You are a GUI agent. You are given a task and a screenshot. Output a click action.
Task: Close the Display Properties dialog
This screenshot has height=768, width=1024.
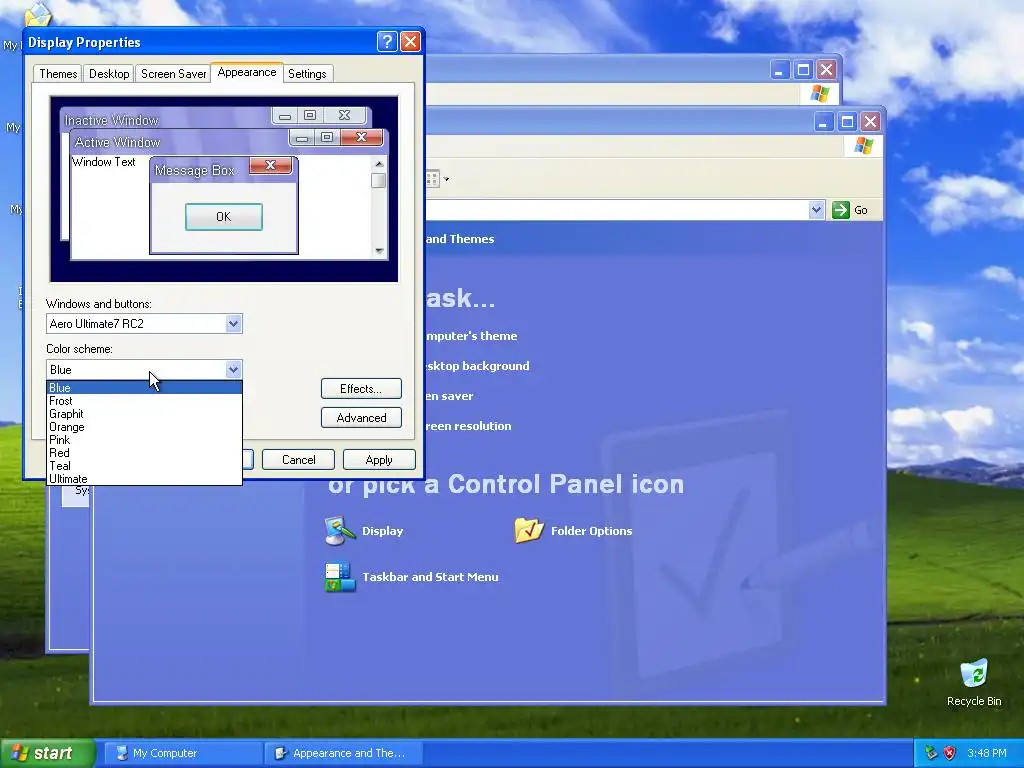tap(410, 42)
